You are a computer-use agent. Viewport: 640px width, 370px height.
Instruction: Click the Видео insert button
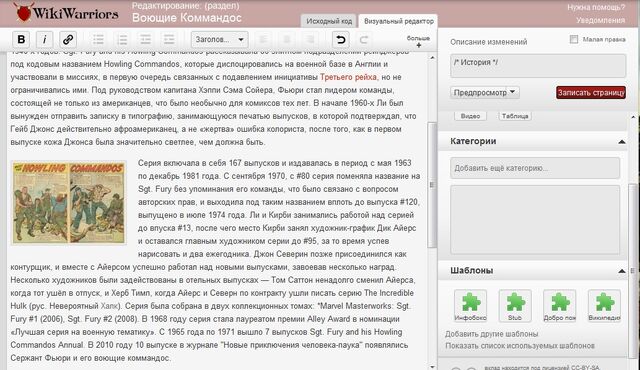[470, 116]
